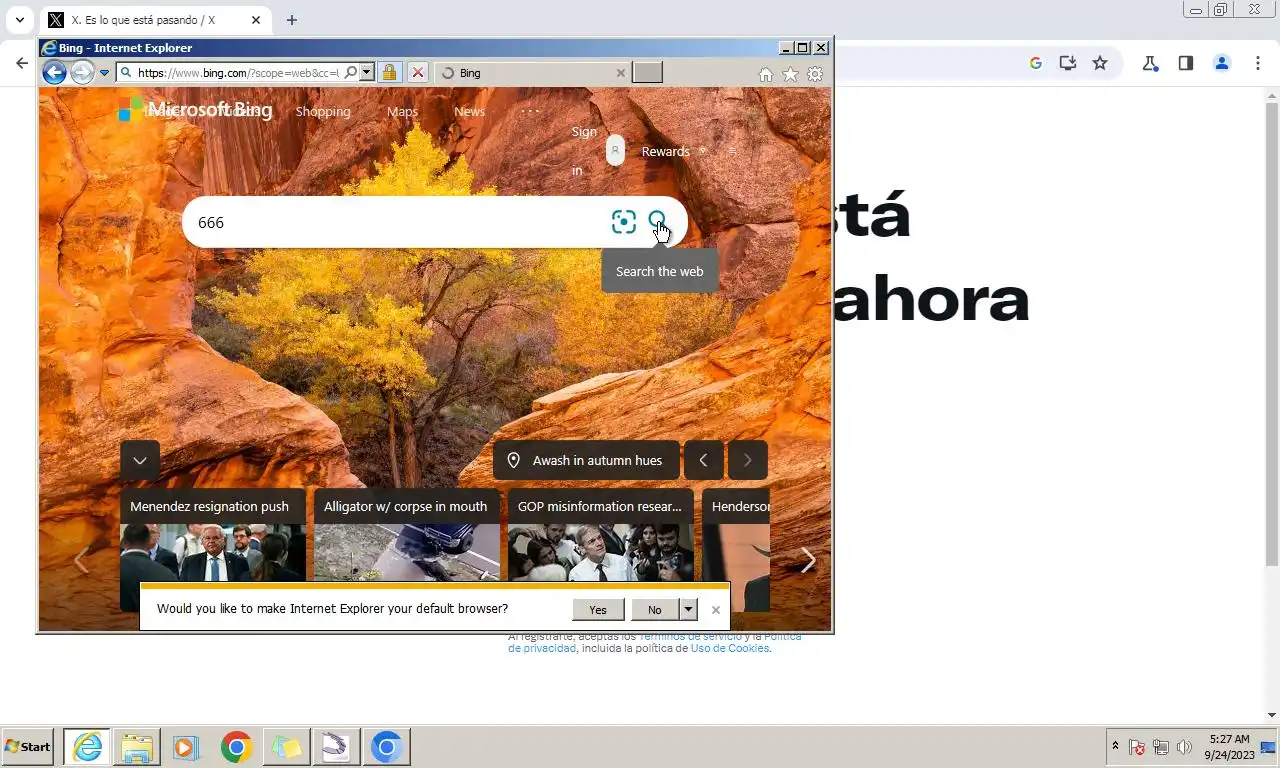The width and height of the screenshot is (1280, 768).
Task: Open a new tab in Chrome
Action: pos(292,20)
